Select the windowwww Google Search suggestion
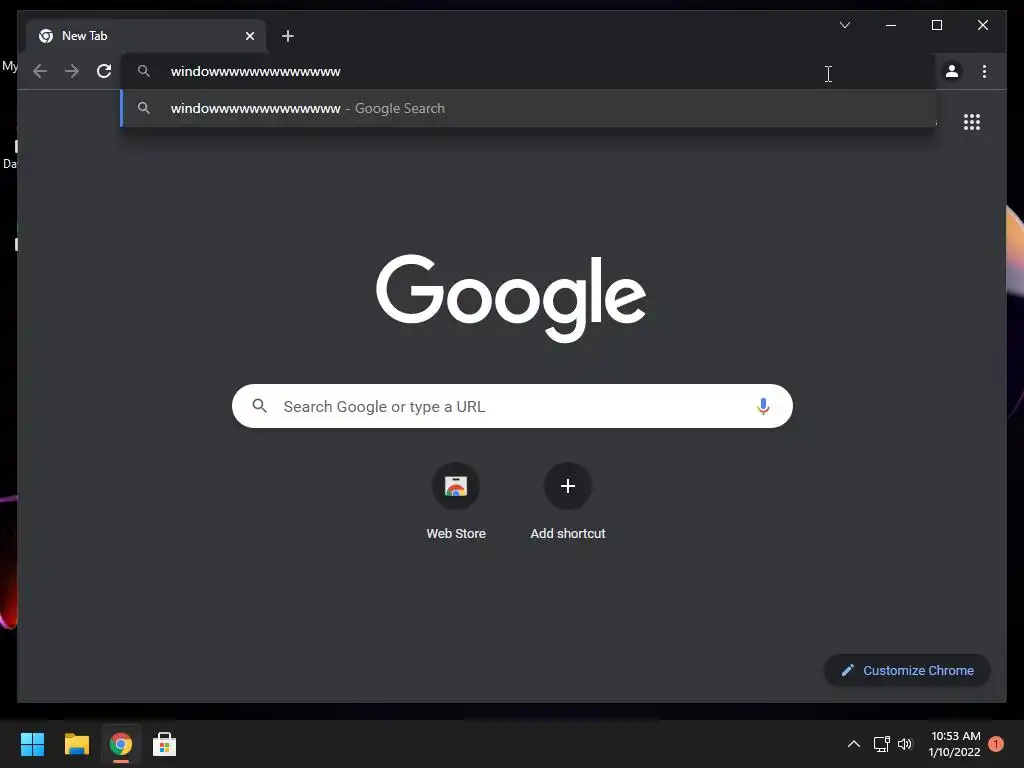 pyautogui.click(x=528, y=108)
